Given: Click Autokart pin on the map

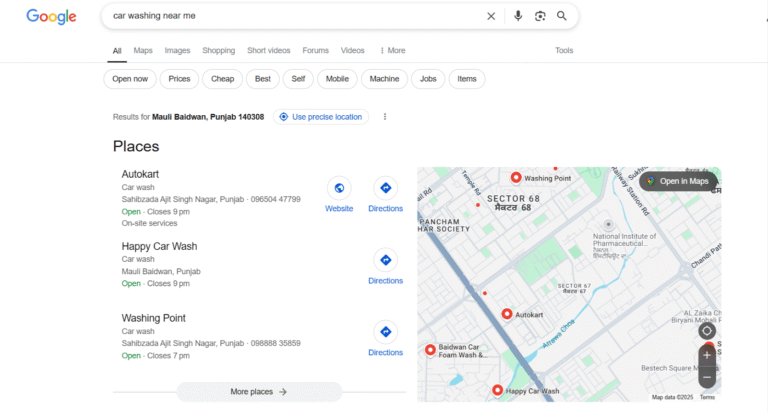Looking at the screenshot, I should pyautogui.click(x=507, y=314).
